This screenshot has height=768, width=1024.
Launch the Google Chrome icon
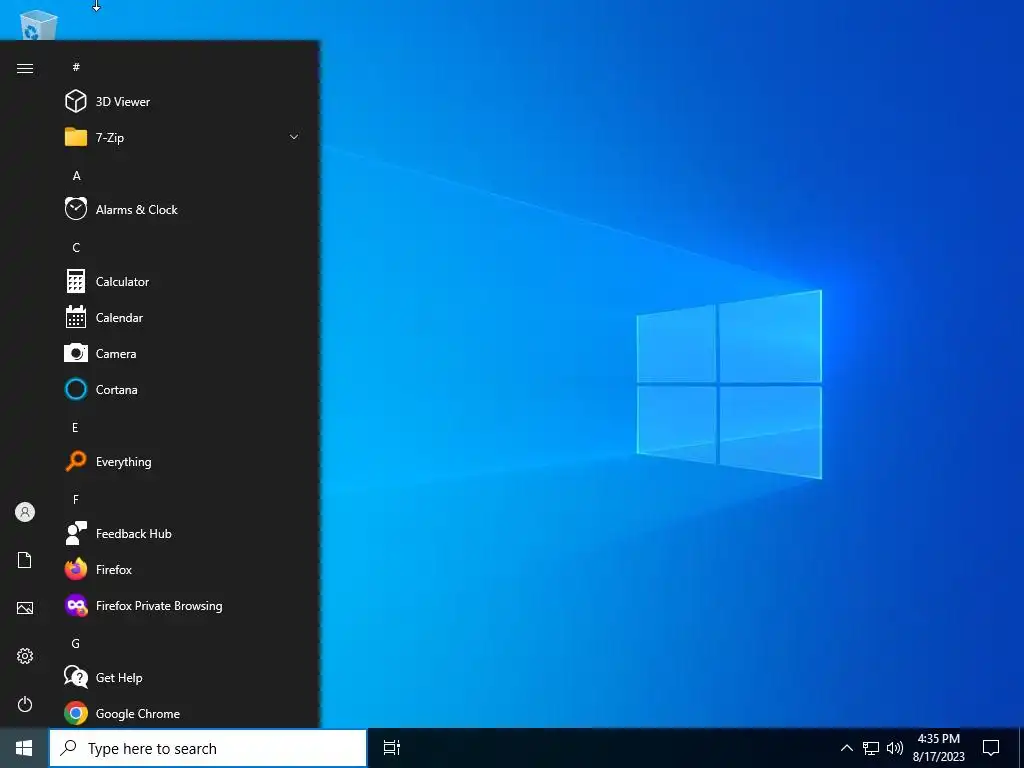click(76, 713)
